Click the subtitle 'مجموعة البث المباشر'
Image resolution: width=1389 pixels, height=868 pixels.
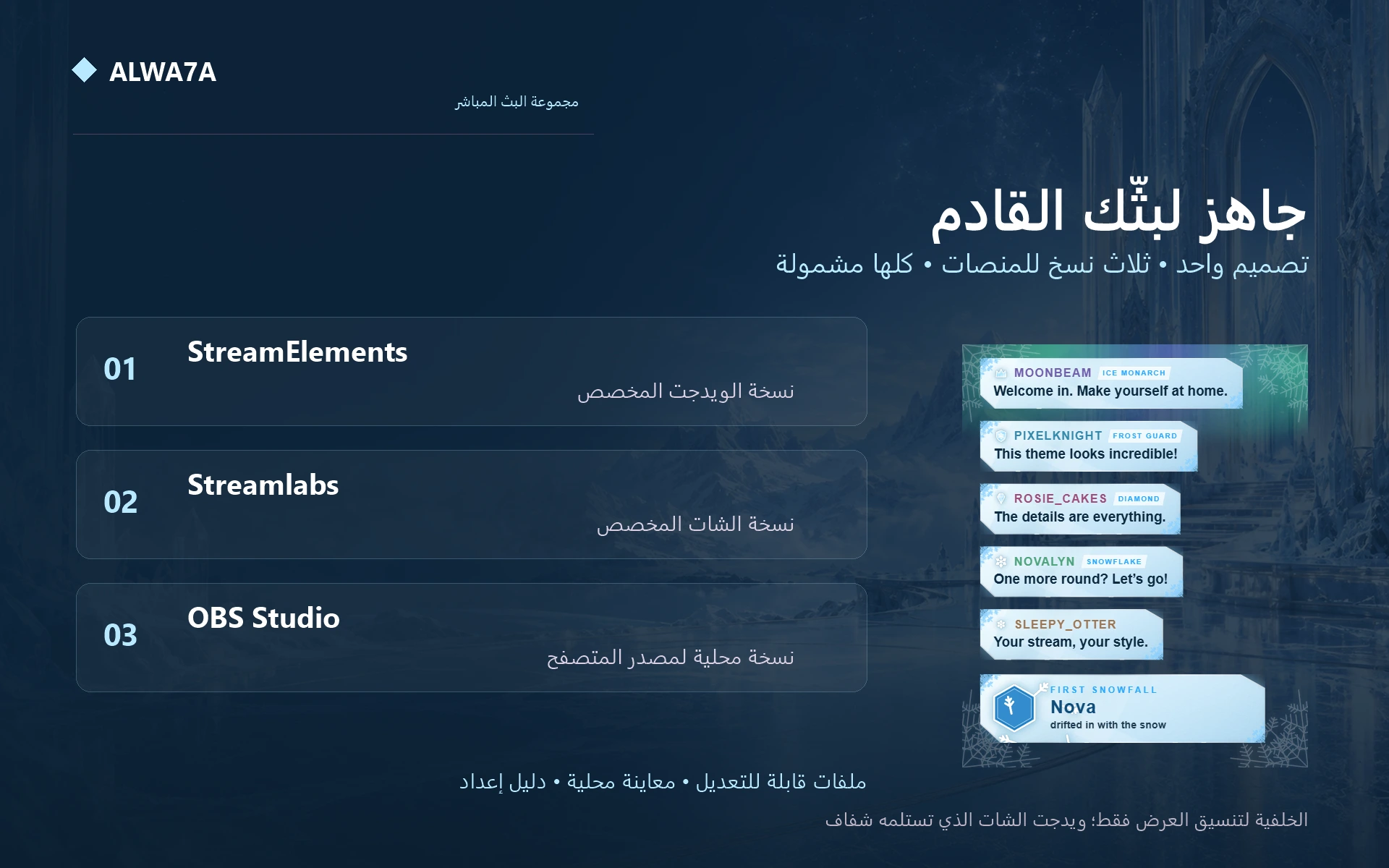(517, 101)
